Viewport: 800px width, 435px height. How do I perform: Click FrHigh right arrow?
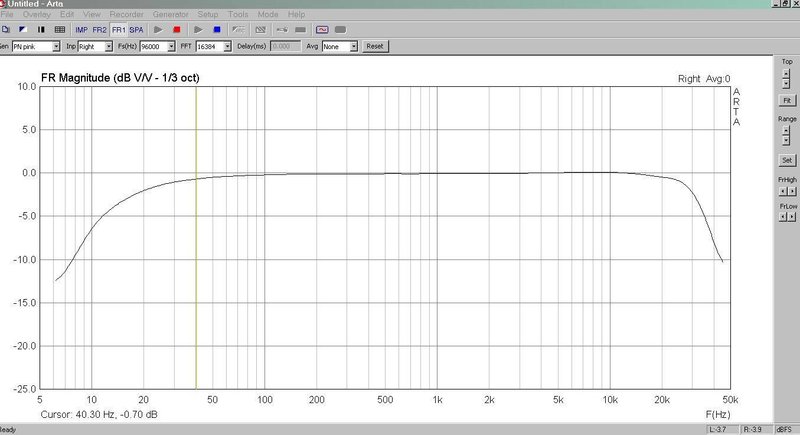(792, 191)
